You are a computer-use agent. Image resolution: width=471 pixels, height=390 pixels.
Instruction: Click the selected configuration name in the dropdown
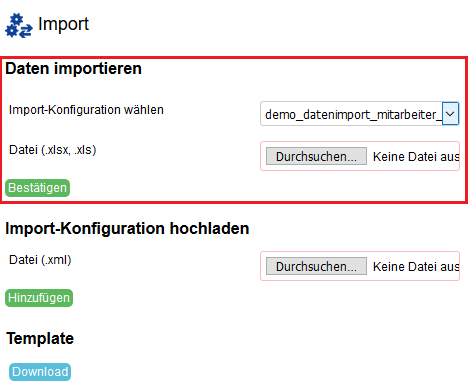[x=353, y=115]
